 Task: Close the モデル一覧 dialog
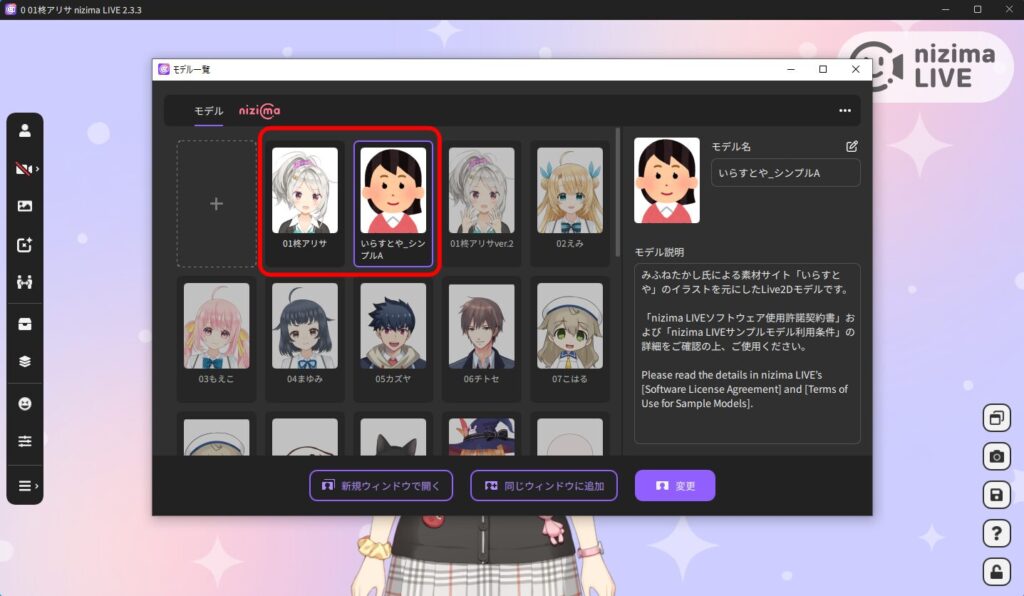[856, 69]
